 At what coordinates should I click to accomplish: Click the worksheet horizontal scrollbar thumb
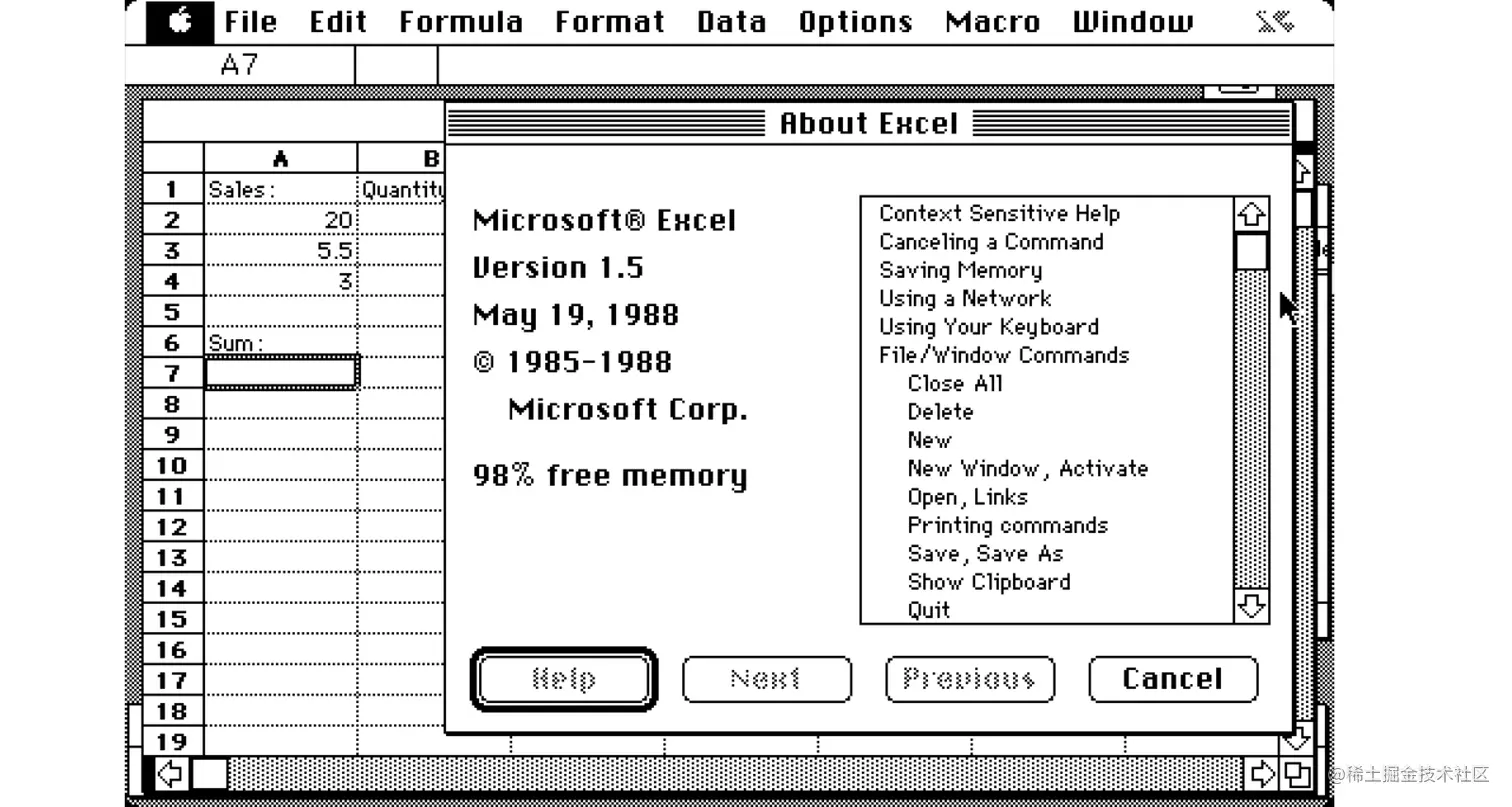point(209,773)
